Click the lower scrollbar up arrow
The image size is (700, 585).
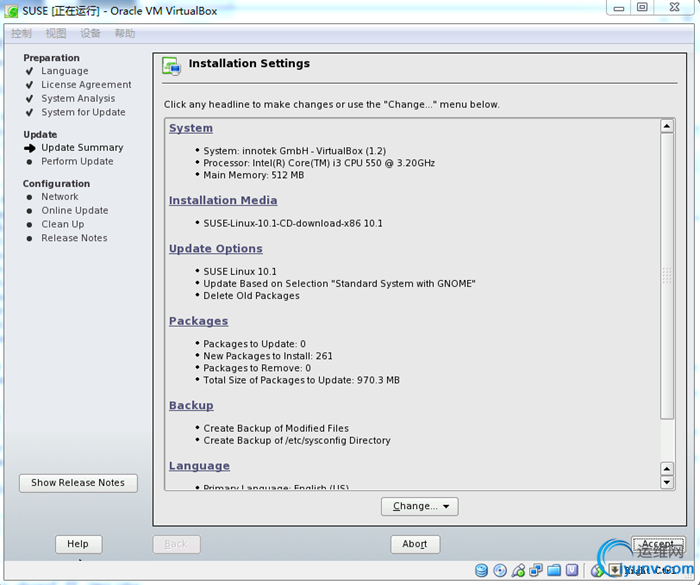pos(667,469)
